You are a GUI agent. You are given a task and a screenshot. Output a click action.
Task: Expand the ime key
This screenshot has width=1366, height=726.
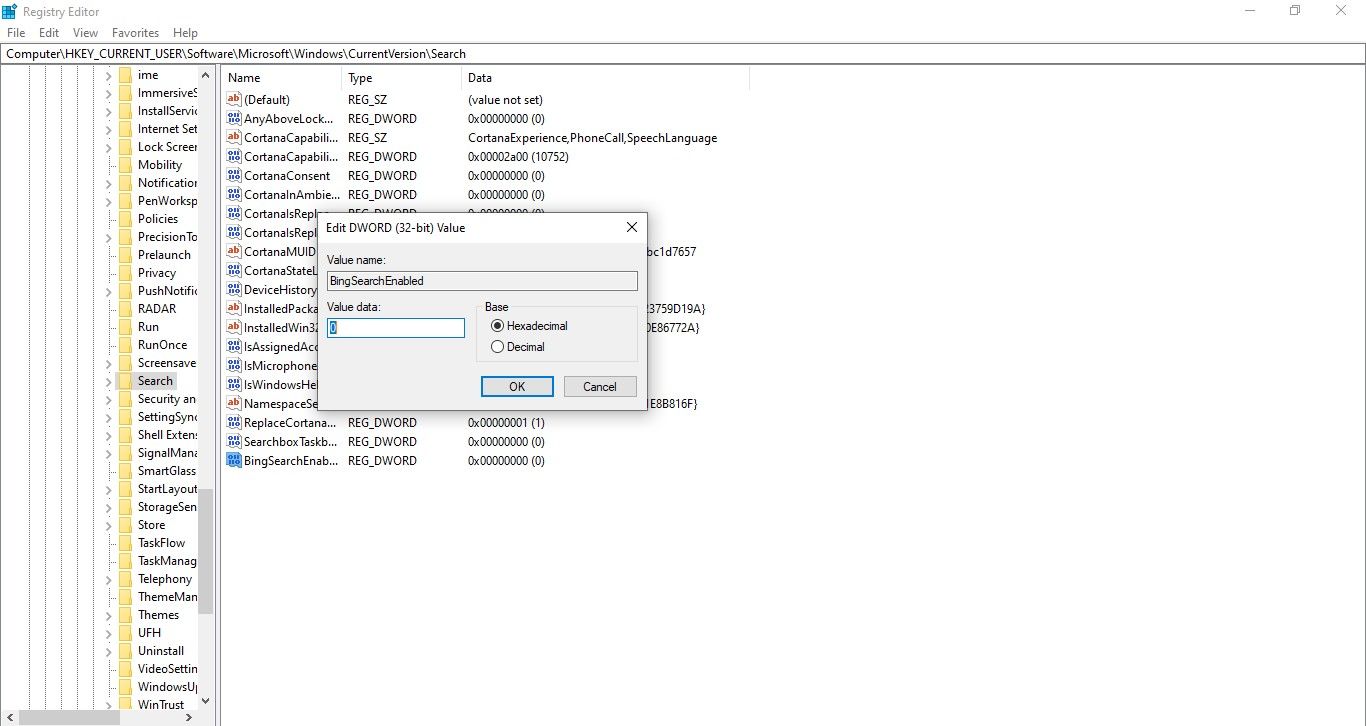(108, 75)
